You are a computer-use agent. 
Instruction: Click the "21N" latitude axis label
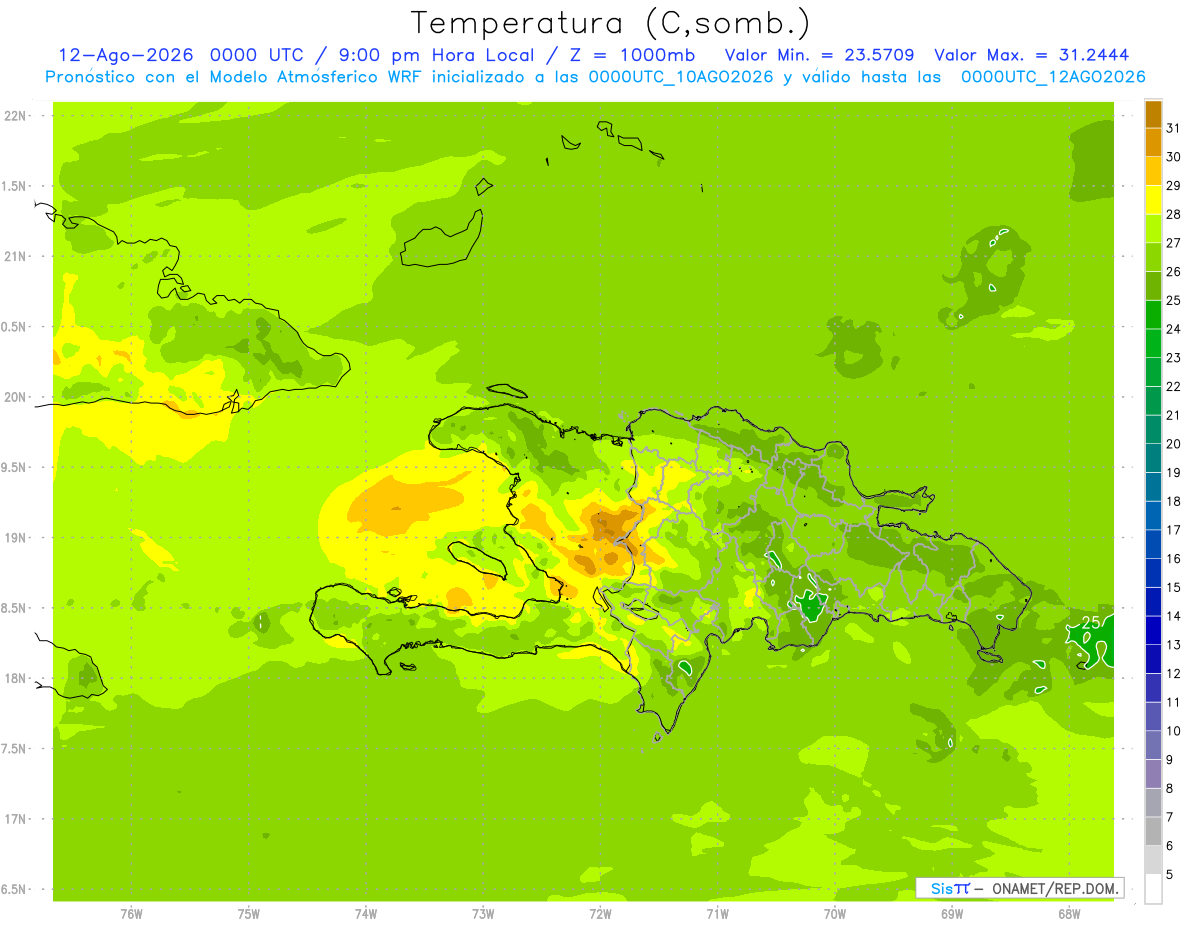[x=17, y=256]
